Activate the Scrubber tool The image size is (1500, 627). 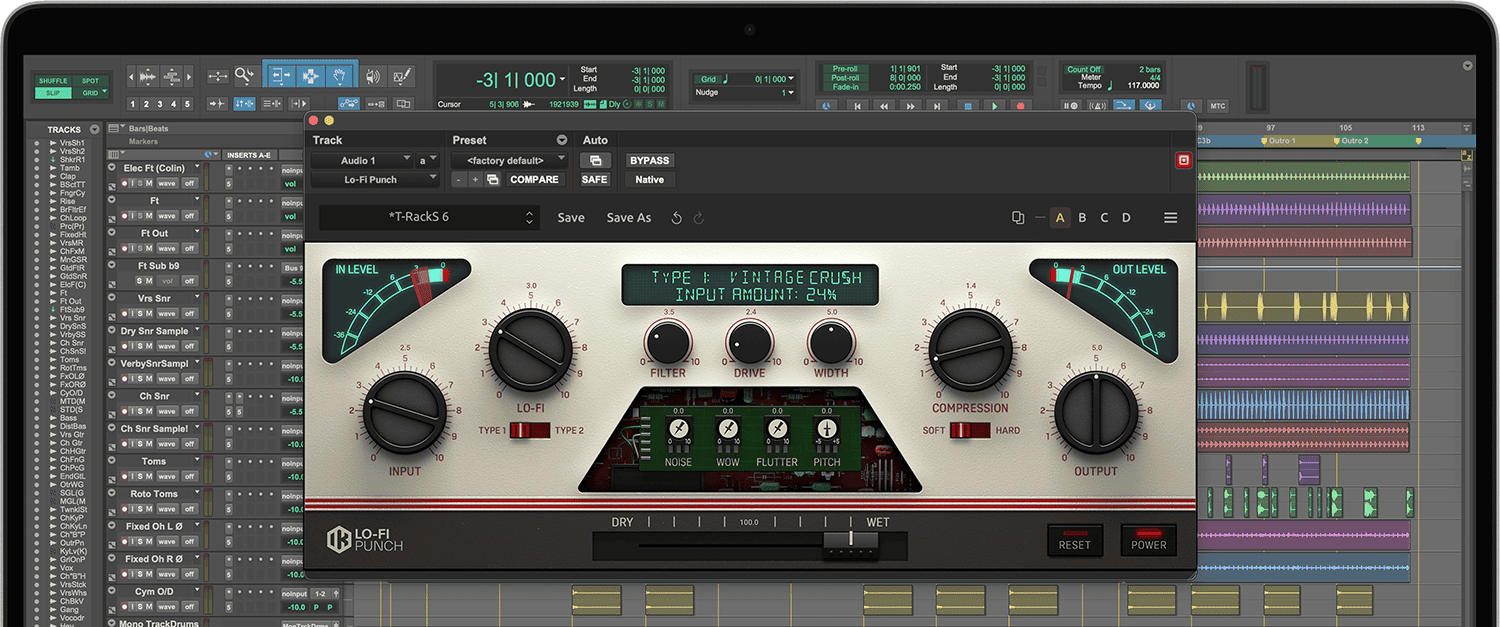(375, 77)
